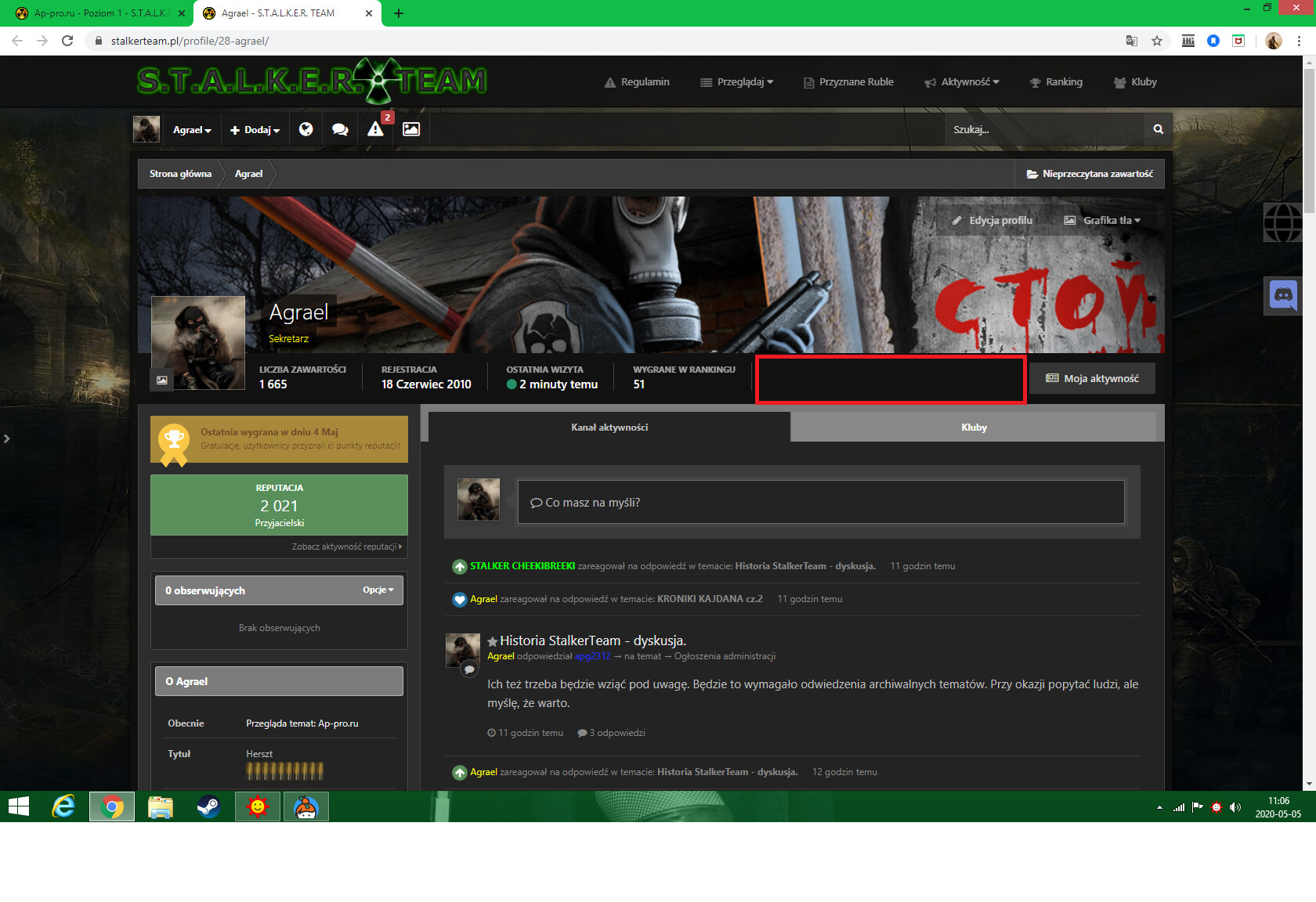
Task: Expand the Przeglądaj menu
Action: 737,82
